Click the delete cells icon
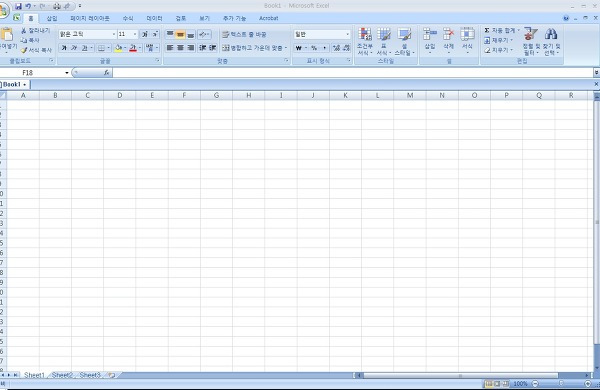The height and width of the screenshot is (390, 600). click(448, 34)
